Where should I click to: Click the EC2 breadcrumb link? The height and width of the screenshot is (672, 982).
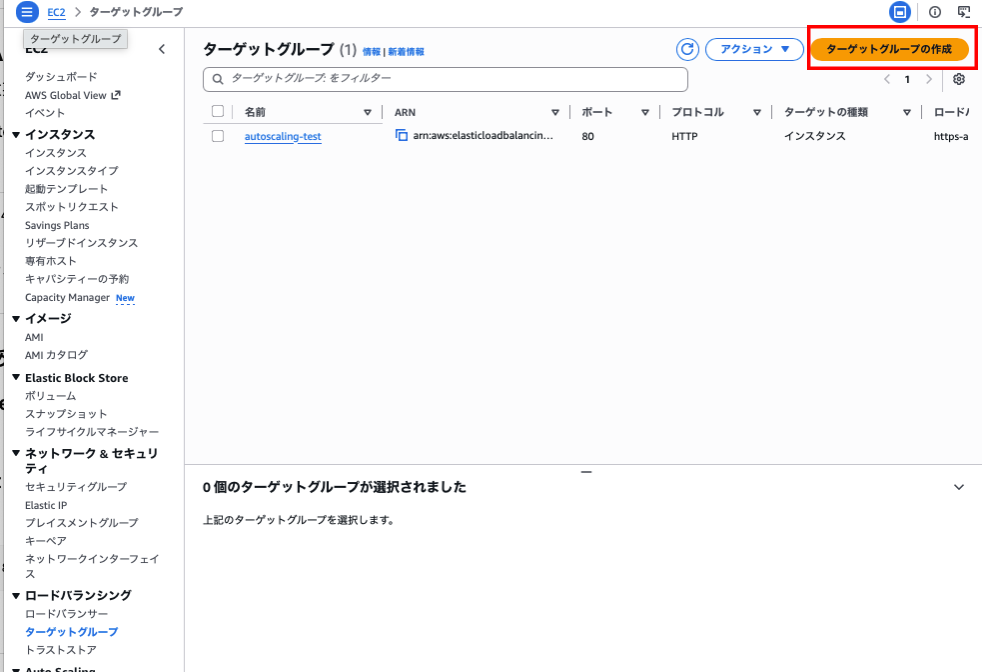point(56,12)
